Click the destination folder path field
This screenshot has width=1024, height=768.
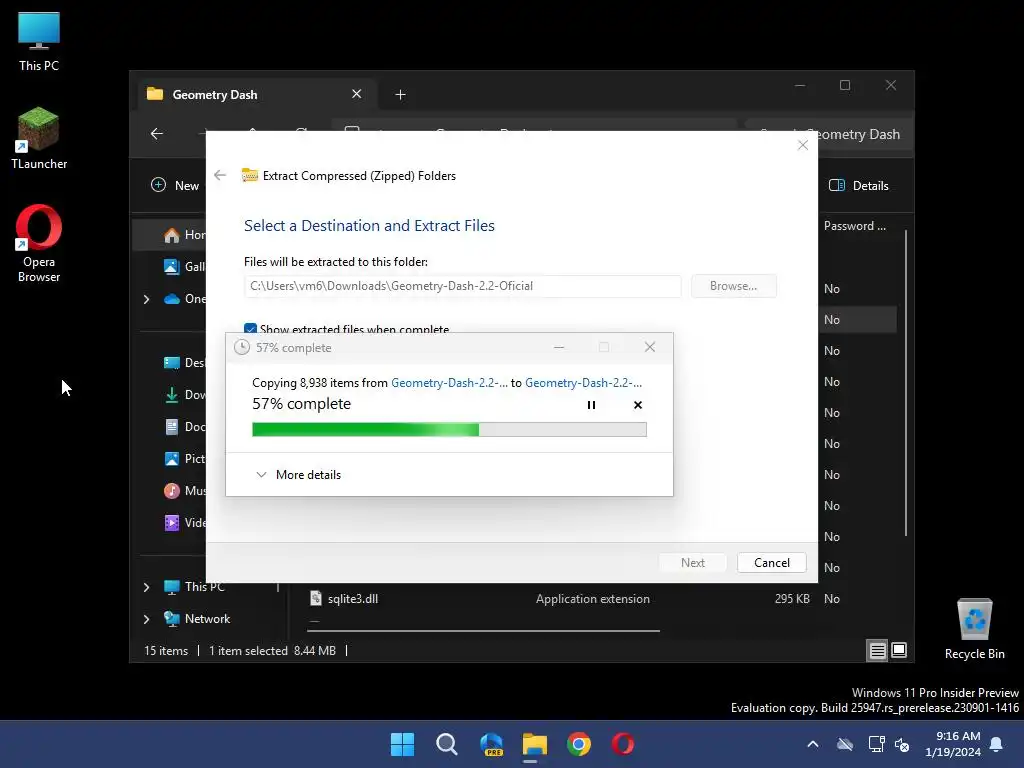click(462, 286)
